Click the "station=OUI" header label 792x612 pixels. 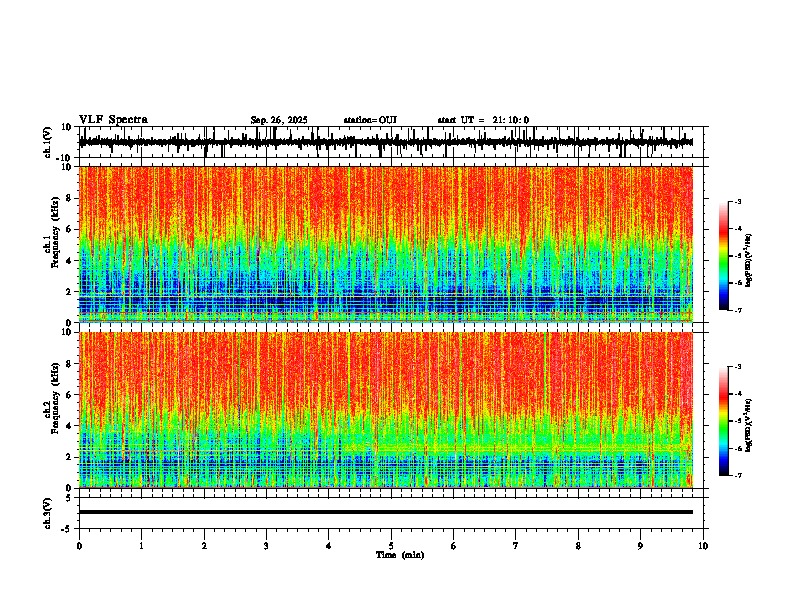pos(370,120)
